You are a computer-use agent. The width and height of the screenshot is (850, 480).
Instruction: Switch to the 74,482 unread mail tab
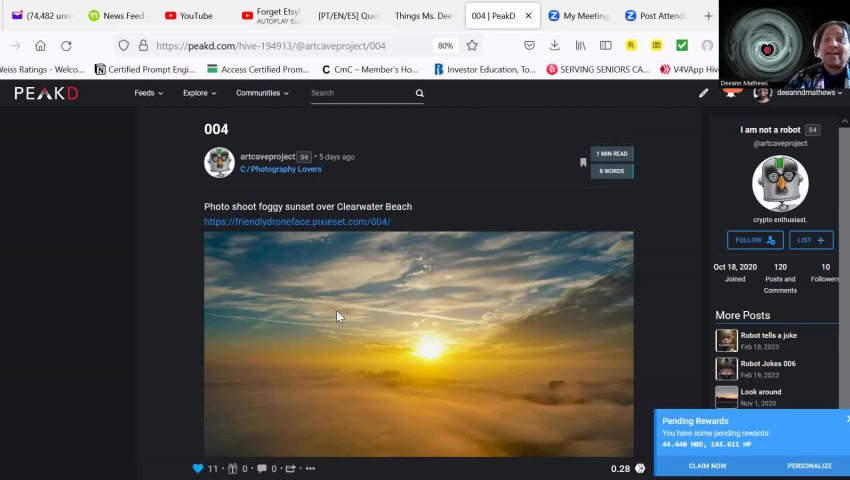42,16
